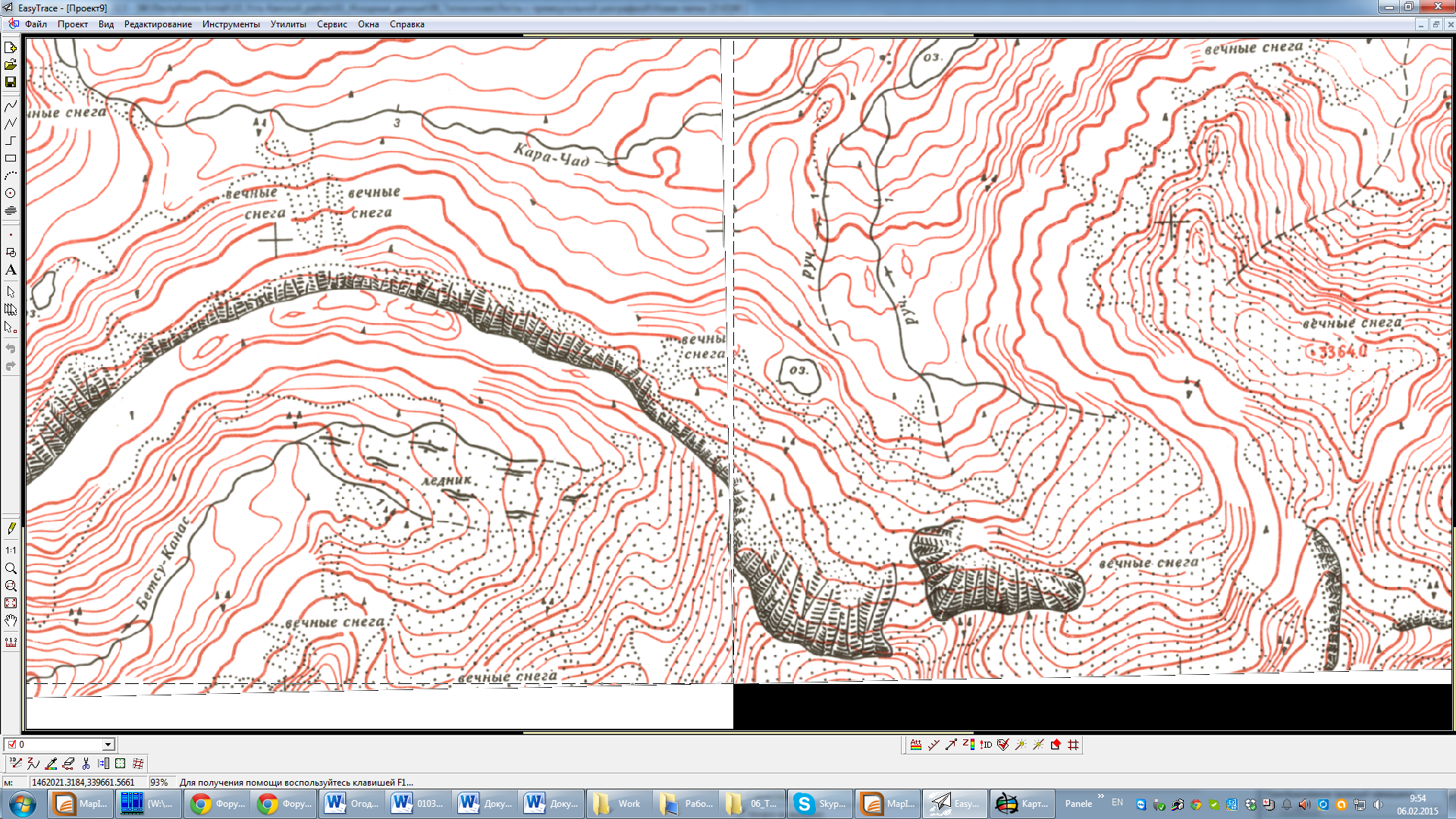Click the 1:1 zoom scale icon
The height and width of the screenshot is (819, 1456).
tap(11, 551)
